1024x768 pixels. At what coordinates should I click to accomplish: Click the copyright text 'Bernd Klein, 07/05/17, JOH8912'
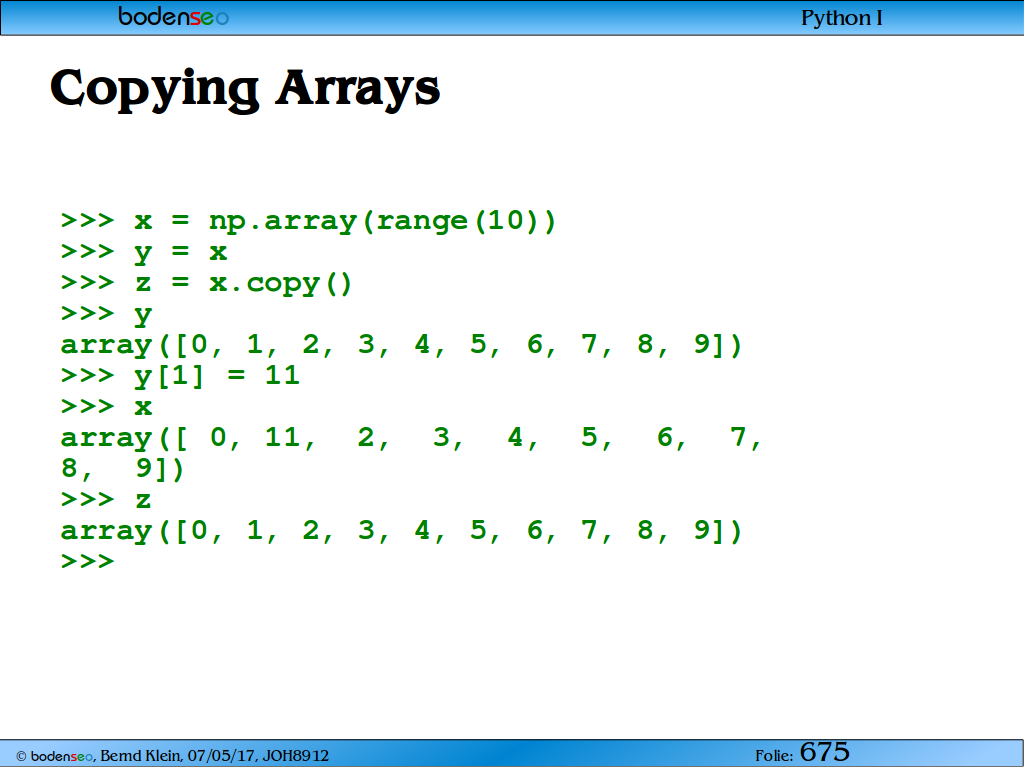click(215, 756)
